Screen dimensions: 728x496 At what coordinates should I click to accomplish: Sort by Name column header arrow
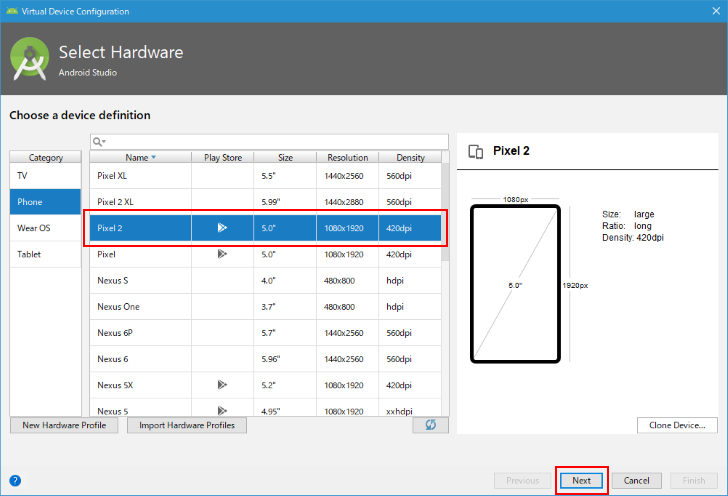(x=154, y=157)
